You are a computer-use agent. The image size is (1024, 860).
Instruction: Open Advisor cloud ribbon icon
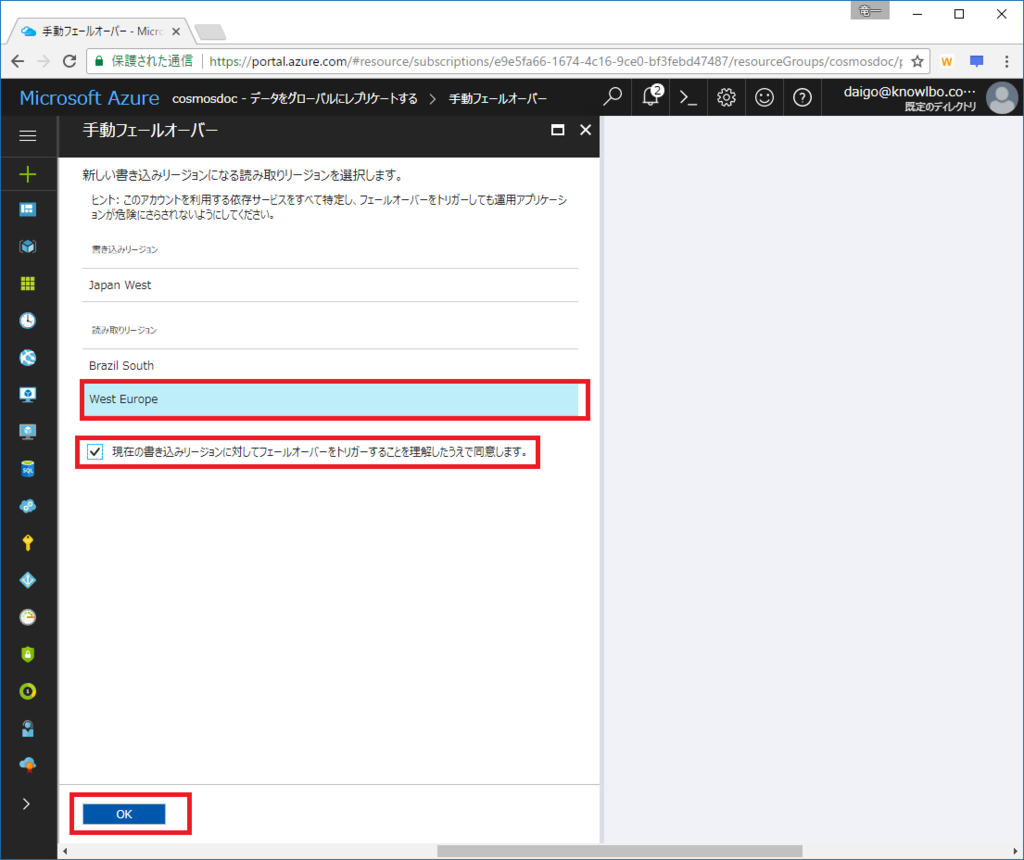tap(27, 765)
